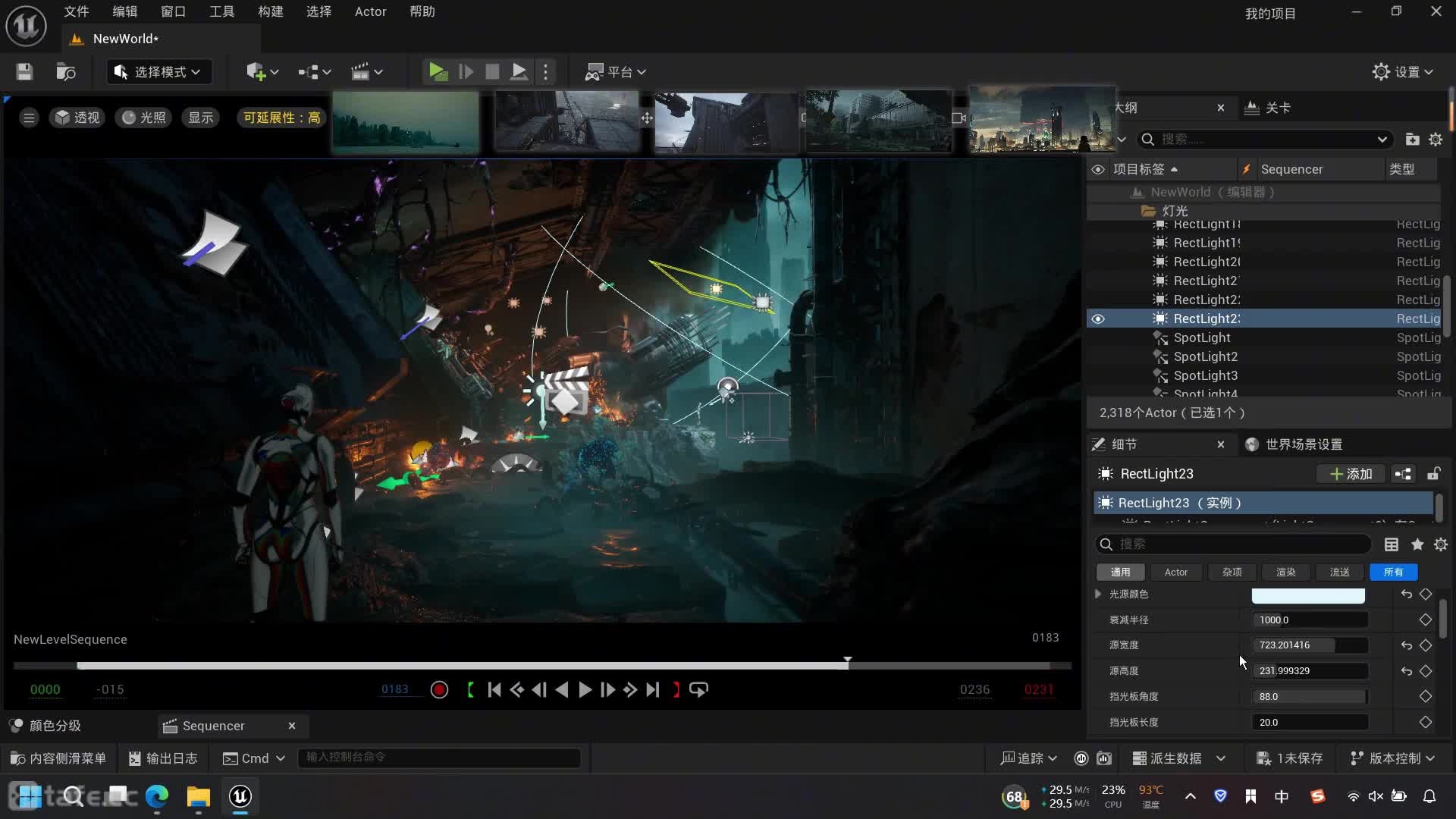Click the 添加 add component button

pyautogui.click(x=1351, y=474)
